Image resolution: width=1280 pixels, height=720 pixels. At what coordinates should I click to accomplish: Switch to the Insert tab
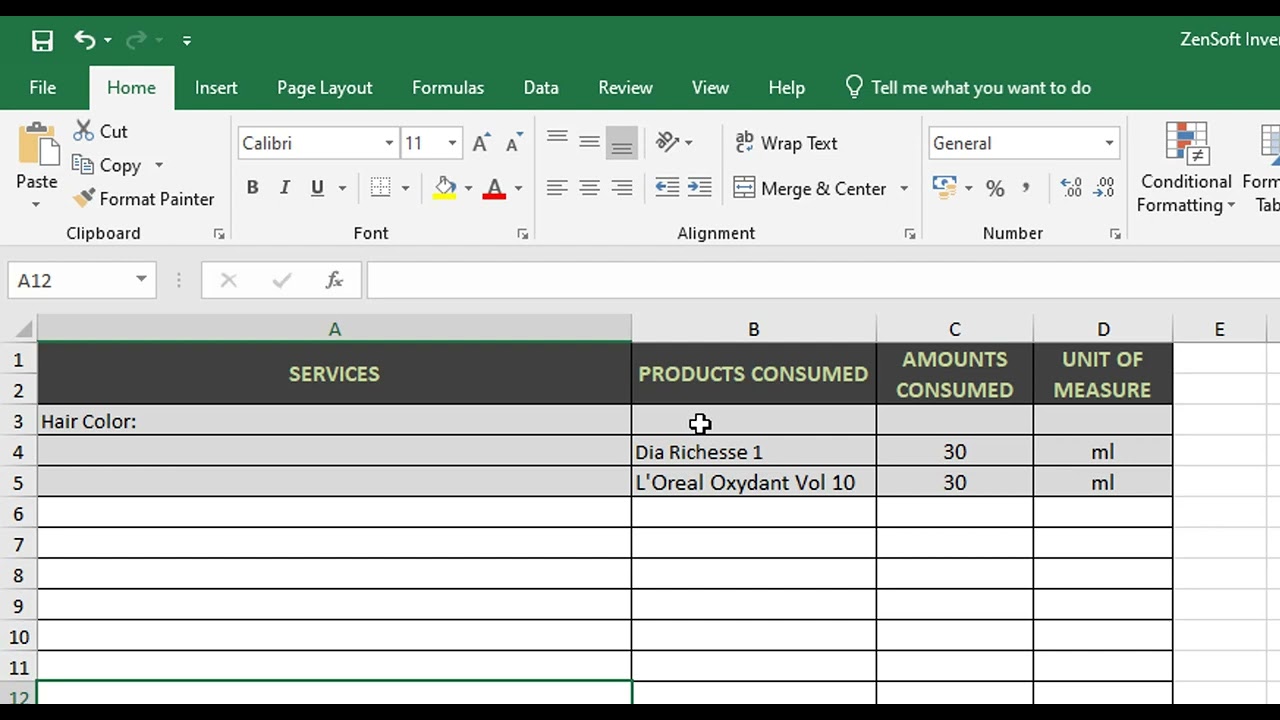[216, 88]
